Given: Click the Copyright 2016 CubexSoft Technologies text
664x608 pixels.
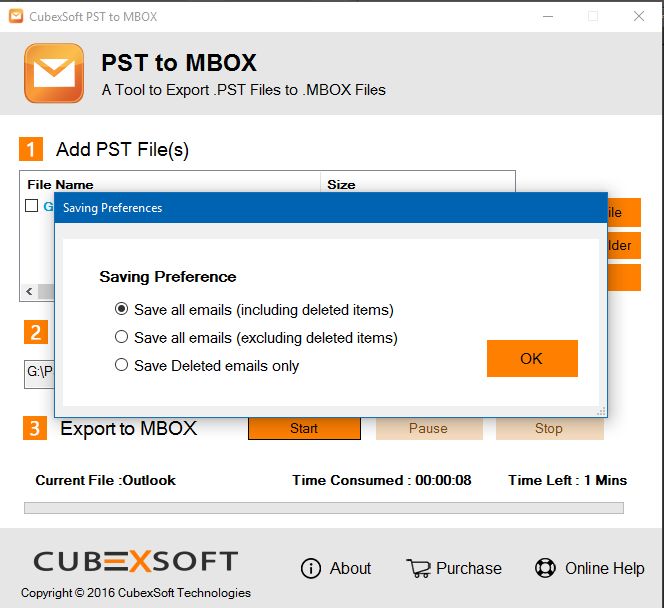Looking at the screenshot, I should [x=136, y=593].
